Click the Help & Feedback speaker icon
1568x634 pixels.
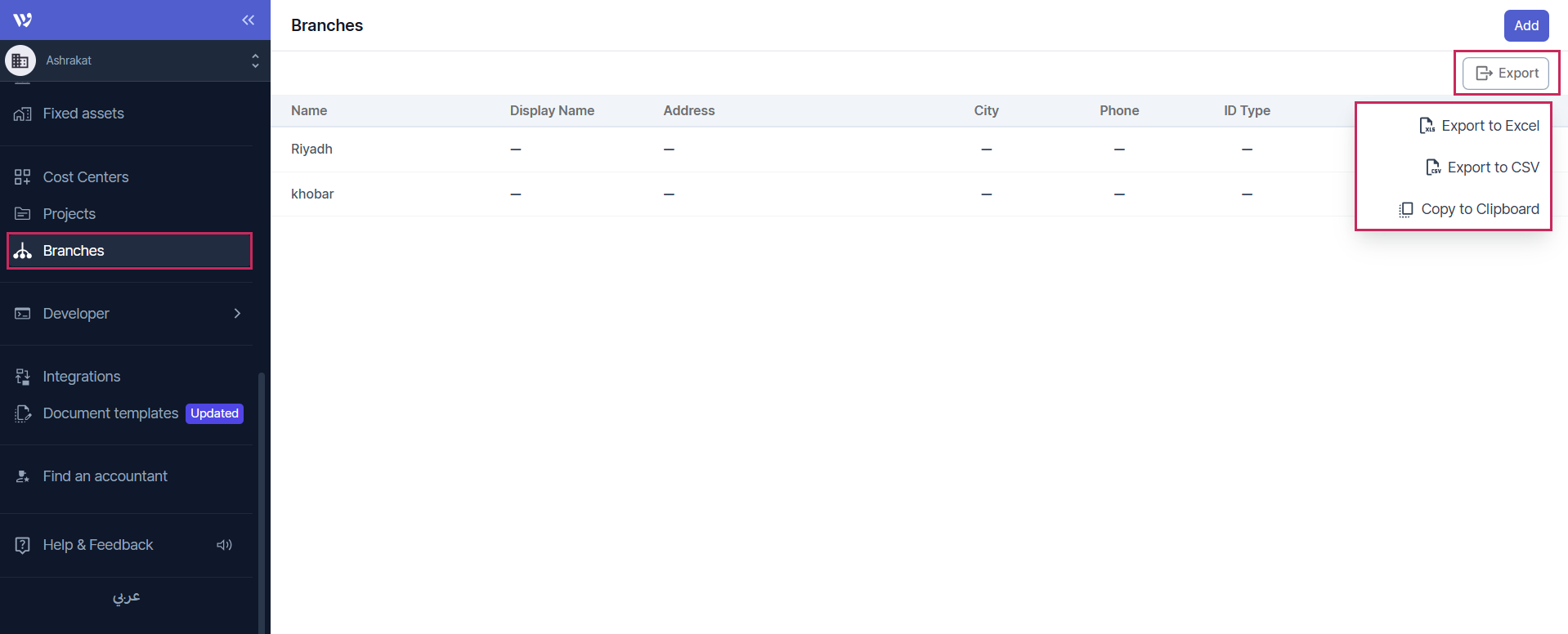coord(224,545)
